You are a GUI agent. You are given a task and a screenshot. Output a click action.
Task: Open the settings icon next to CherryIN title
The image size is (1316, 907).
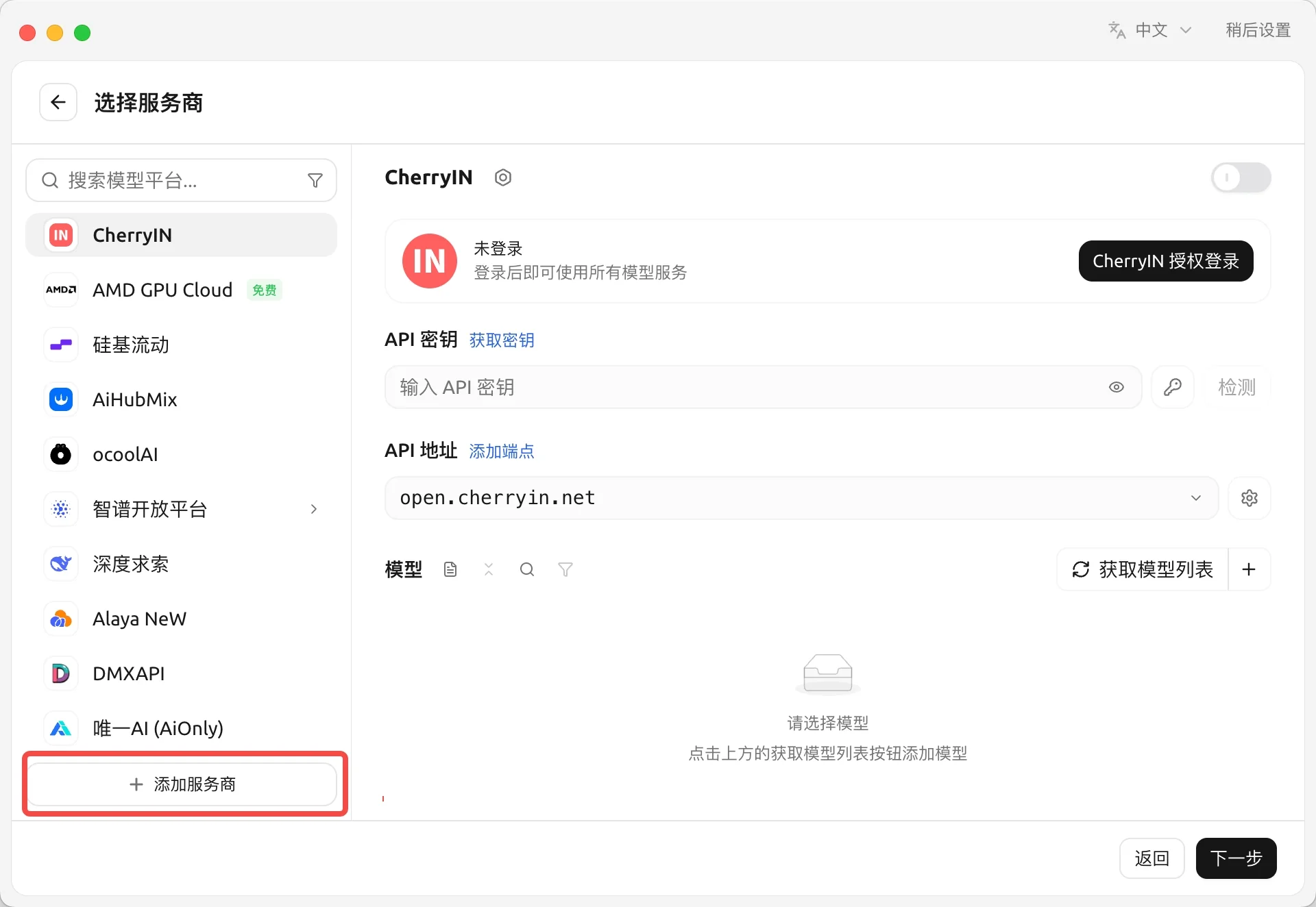tap(503, 177)
